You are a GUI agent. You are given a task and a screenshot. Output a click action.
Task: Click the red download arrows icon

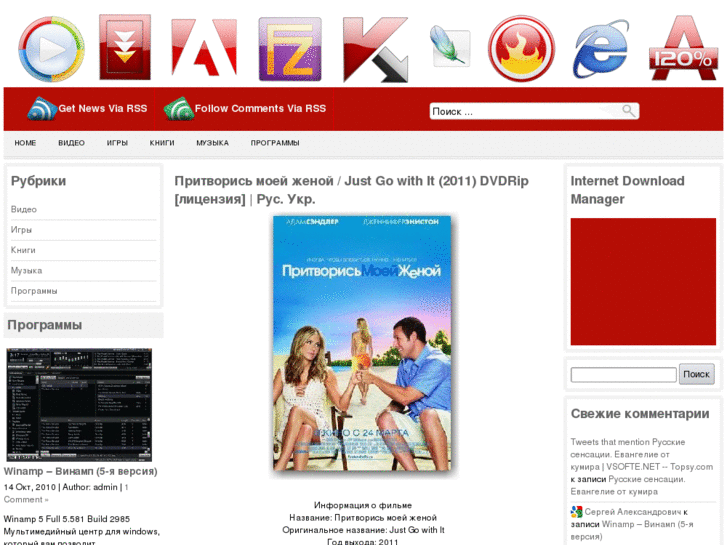point(125,47)
